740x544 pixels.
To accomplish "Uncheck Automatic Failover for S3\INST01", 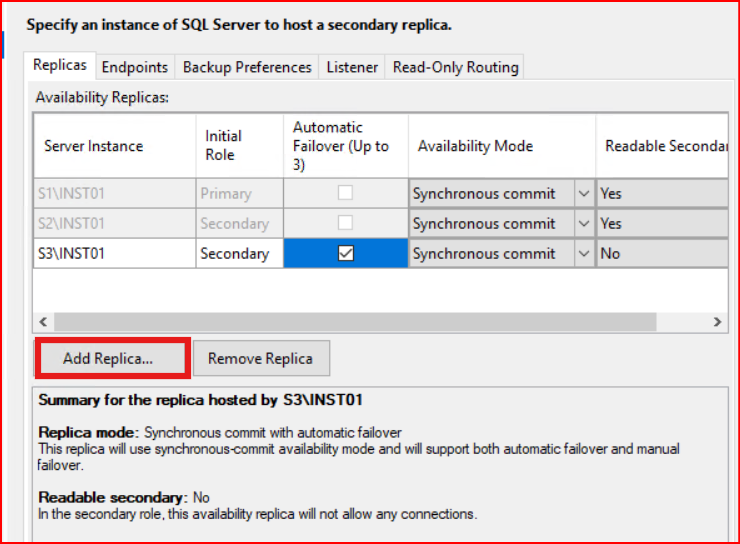I will [x=346, y=254].
